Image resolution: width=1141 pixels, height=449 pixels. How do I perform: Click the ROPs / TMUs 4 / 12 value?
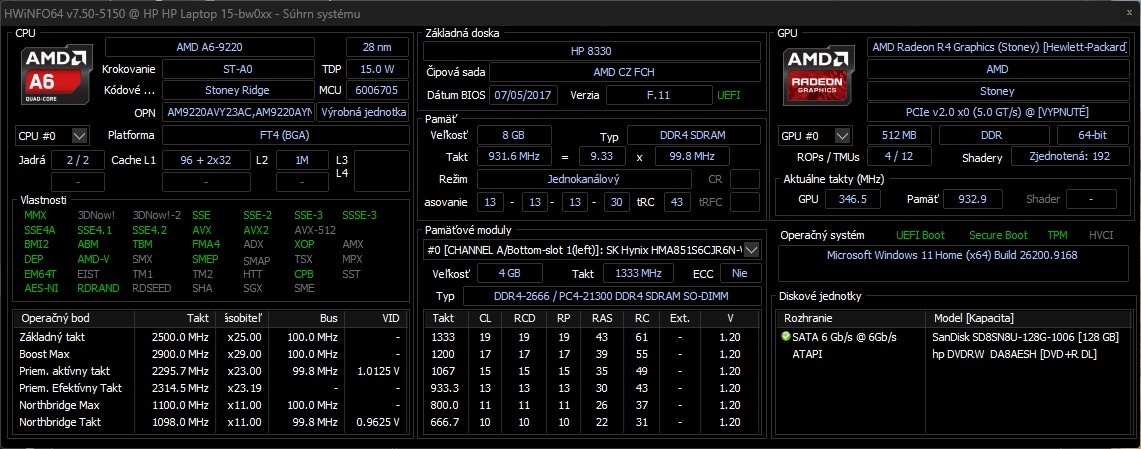[899, 156]
